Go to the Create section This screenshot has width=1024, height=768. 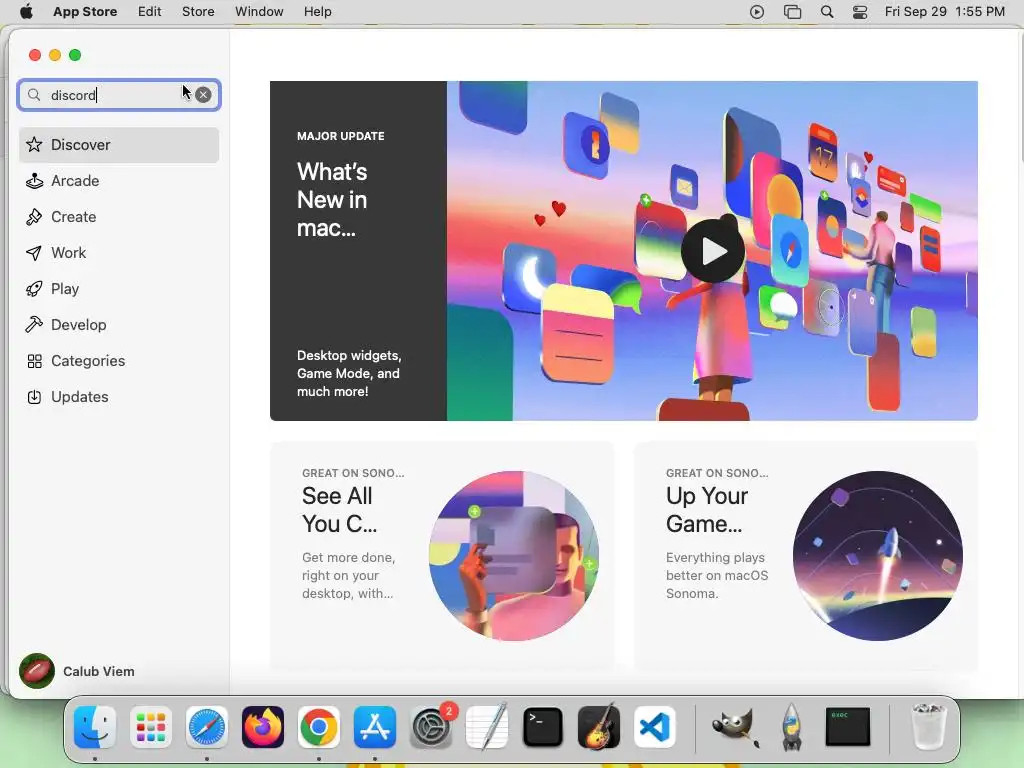tap(119, 217)
